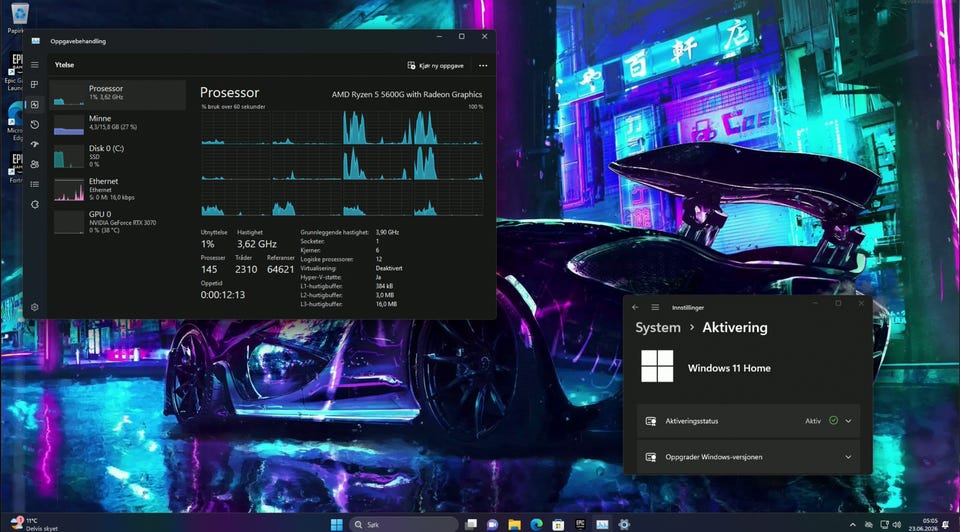Screen dimensions: 960x532
Task: Open the Task Manager hamburger navigation menu
Action: click(35, 64)
